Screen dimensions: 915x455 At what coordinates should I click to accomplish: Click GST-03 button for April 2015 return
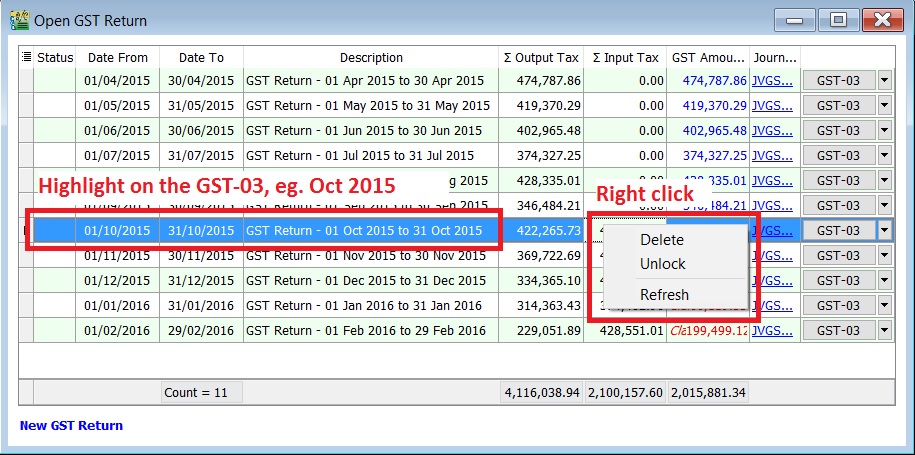(x=839, y=80)
